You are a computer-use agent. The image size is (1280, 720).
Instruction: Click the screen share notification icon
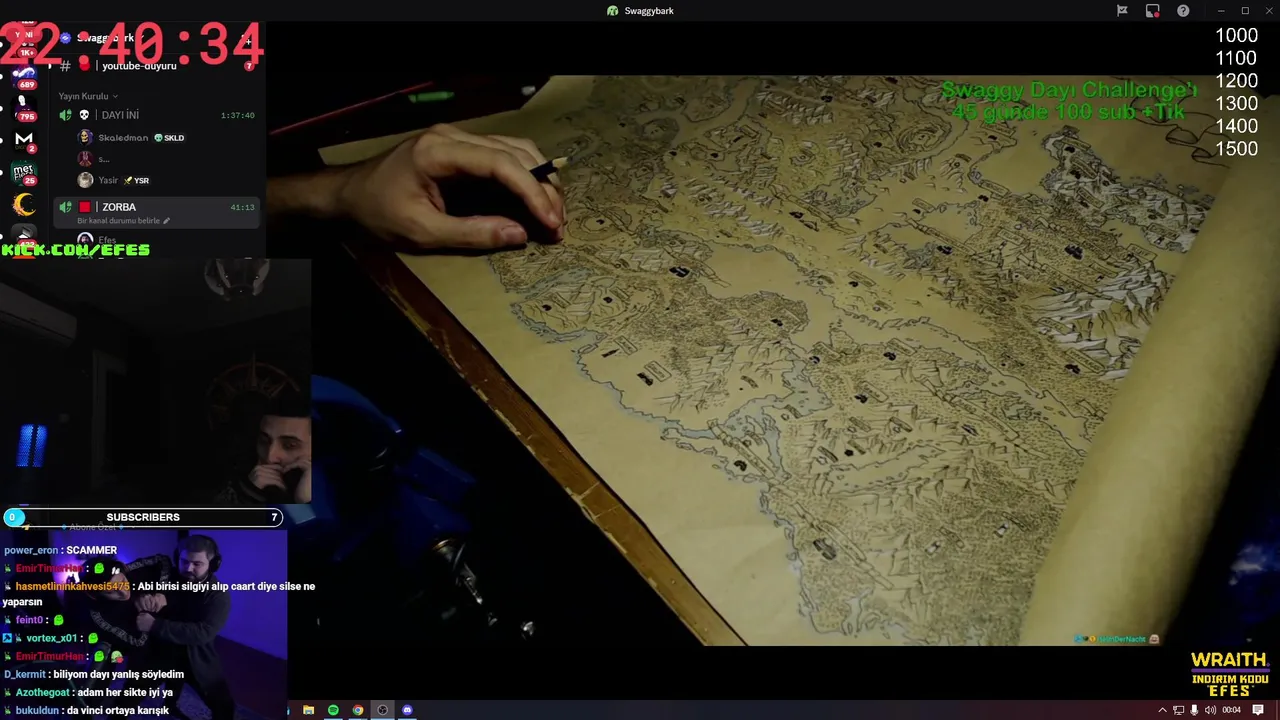coord(1153,11)
